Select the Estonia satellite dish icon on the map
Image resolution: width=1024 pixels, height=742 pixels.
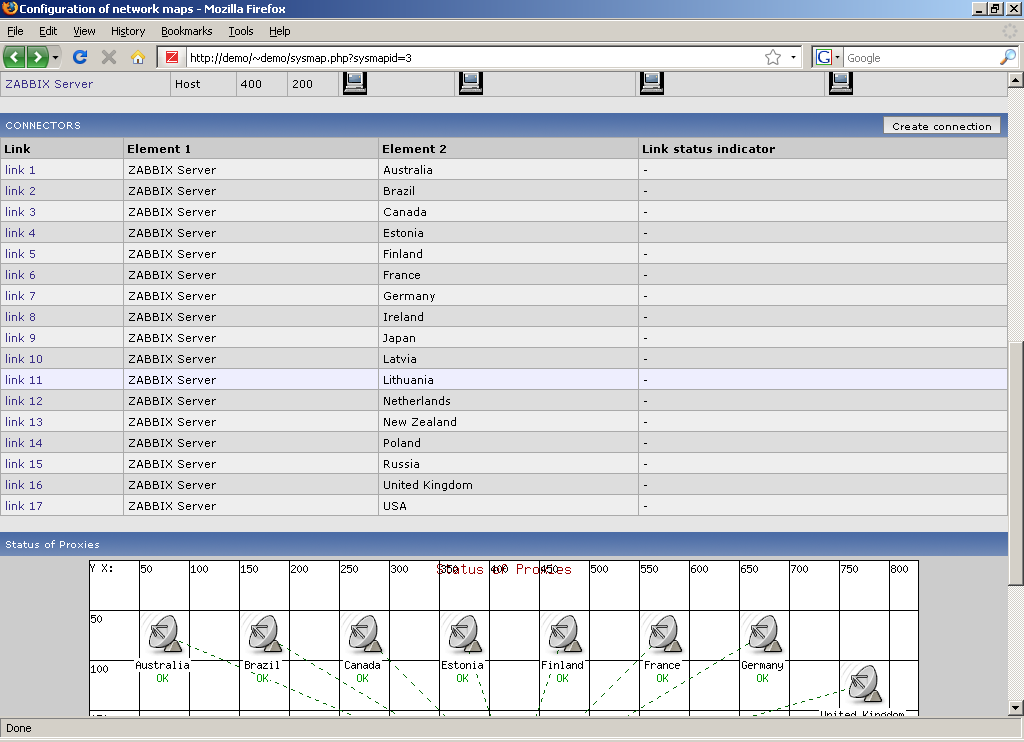(462, 634)
